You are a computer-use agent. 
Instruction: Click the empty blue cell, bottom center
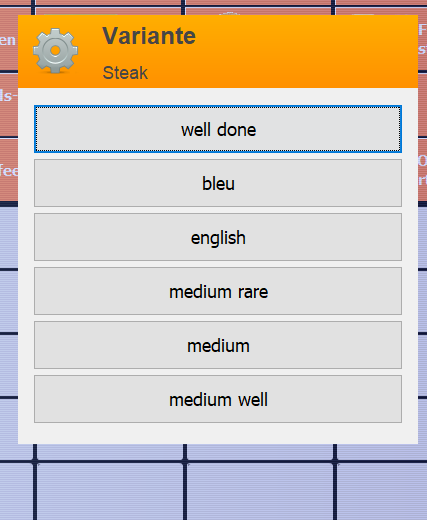click(x=260, y=492)
